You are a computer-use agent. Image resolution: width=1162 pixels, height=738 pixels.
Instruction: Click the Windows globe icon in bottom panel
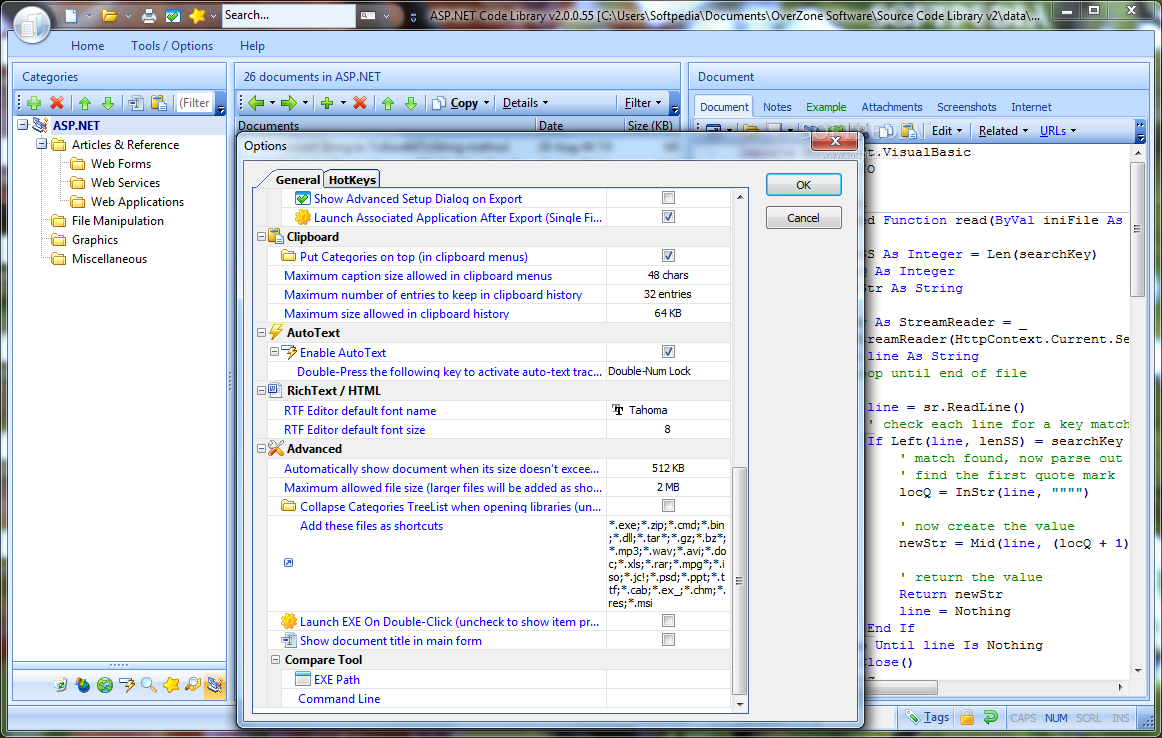click(83, 685)
